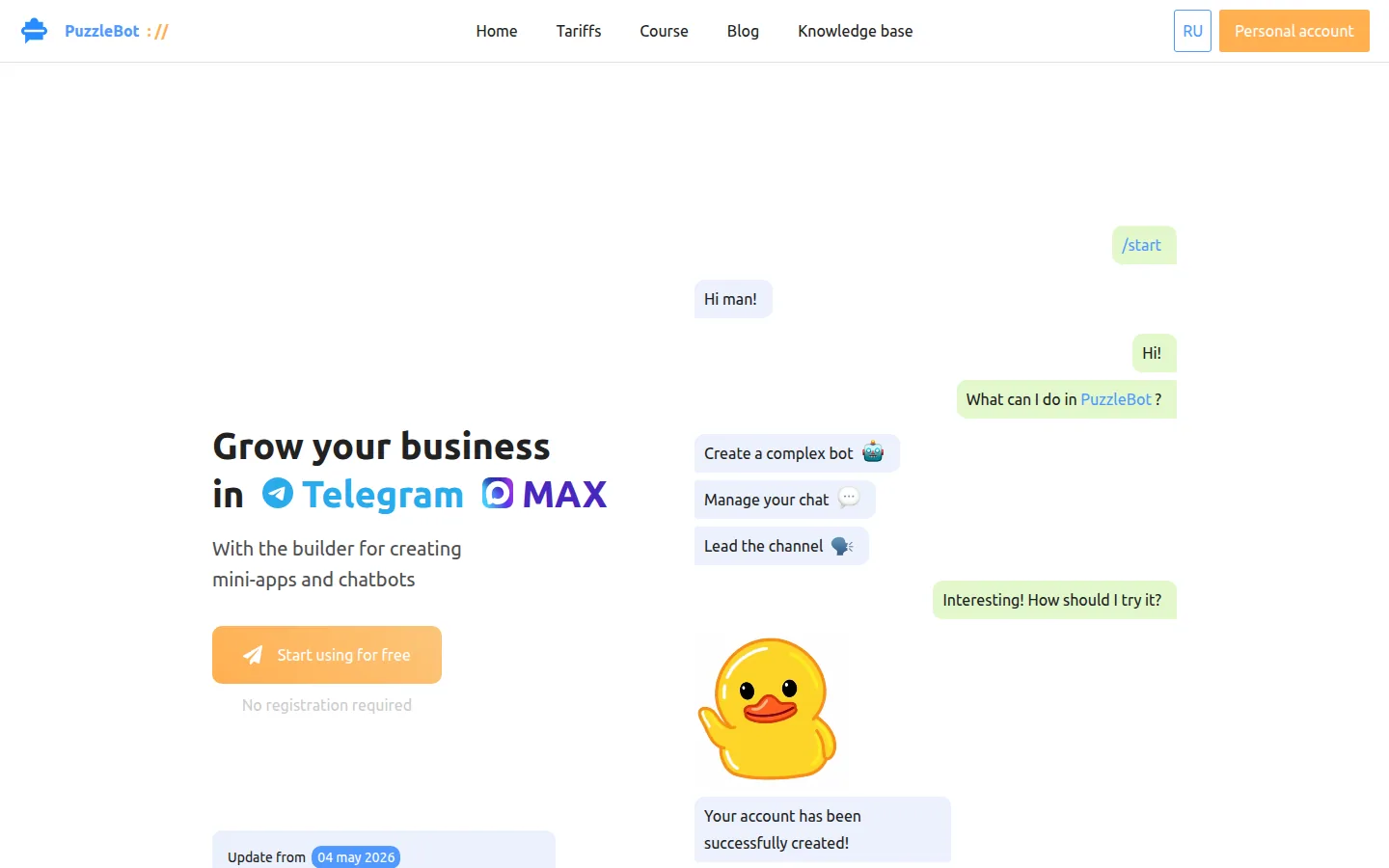
Task: Select the Lead the channel message
Action: click(x=781, y=546)
